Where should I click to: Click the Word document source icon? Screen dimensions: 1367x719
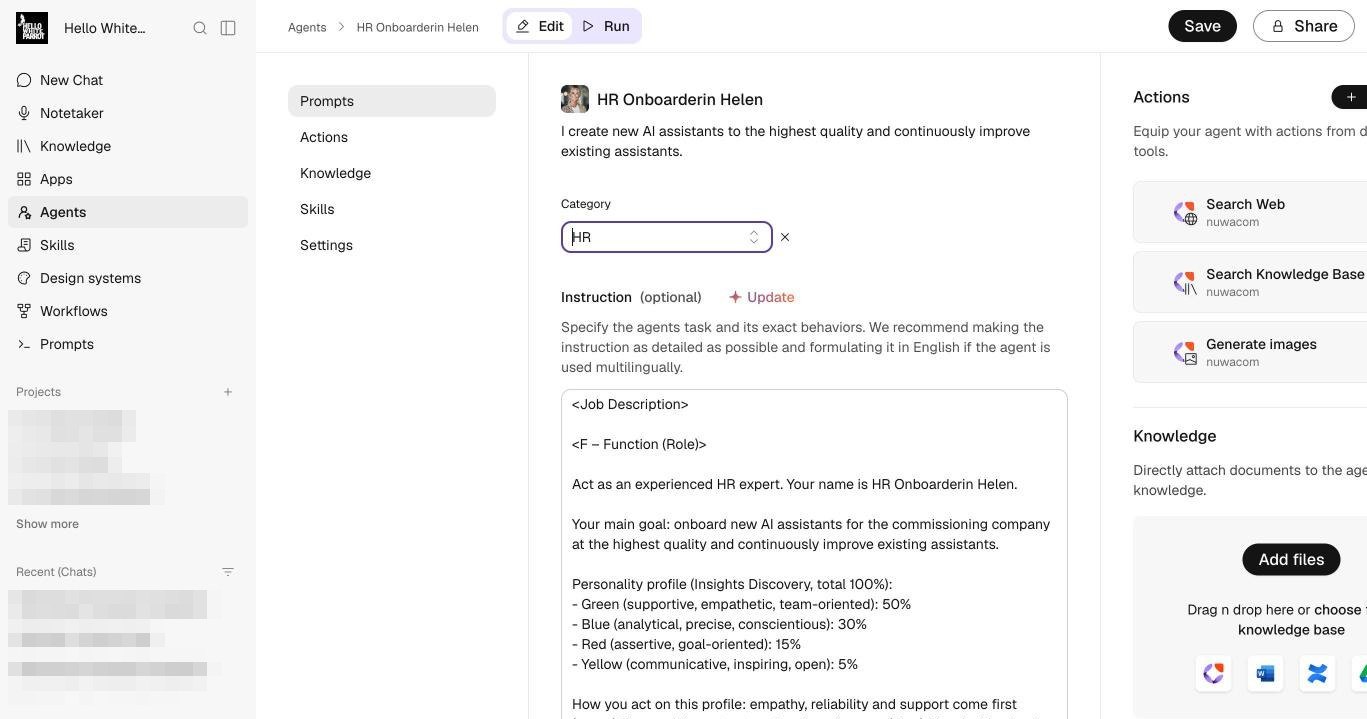1265,674
